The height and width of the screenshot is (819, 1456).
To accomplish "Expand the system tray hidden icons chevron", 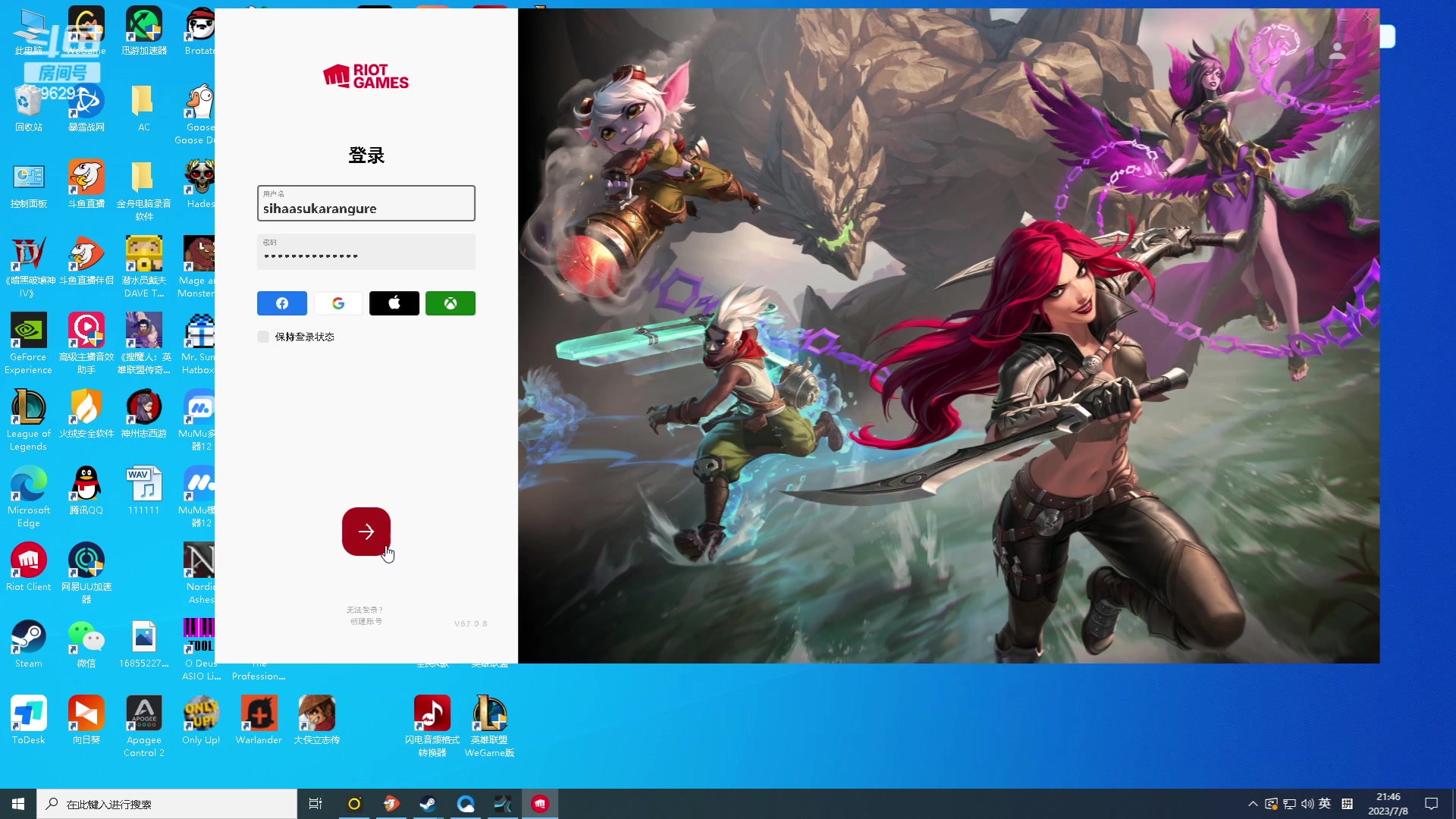I will tap(1253, 804).
